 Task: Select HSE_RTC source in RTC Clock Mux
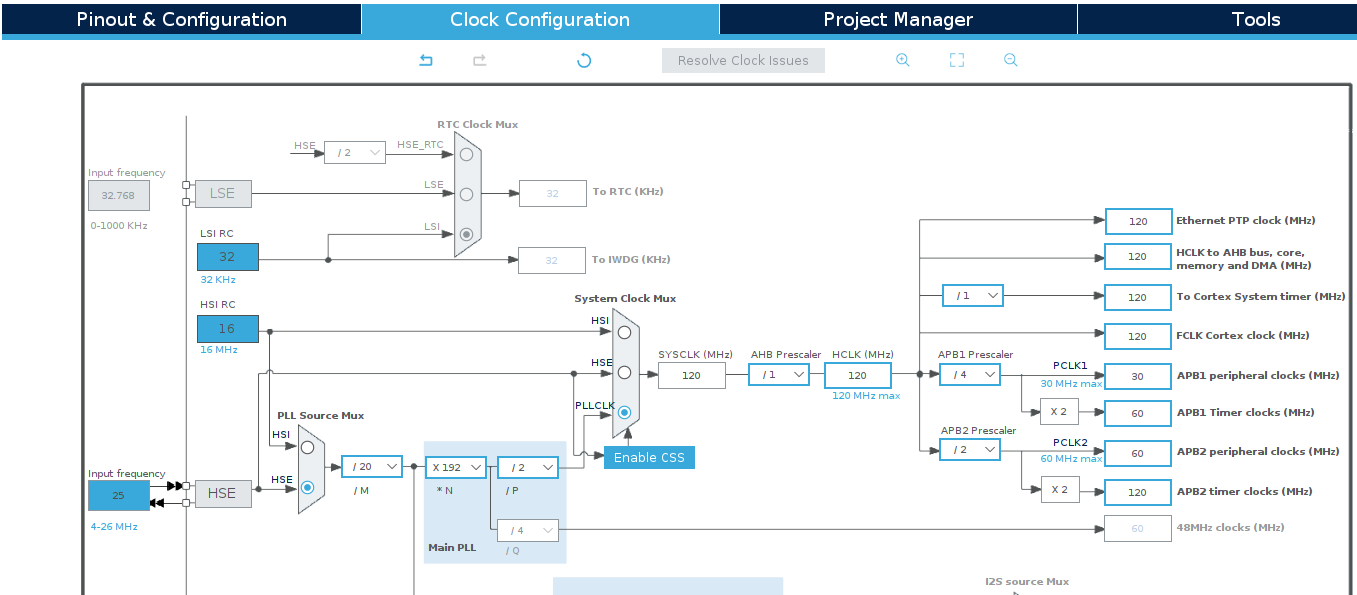(x=465, y=153)
